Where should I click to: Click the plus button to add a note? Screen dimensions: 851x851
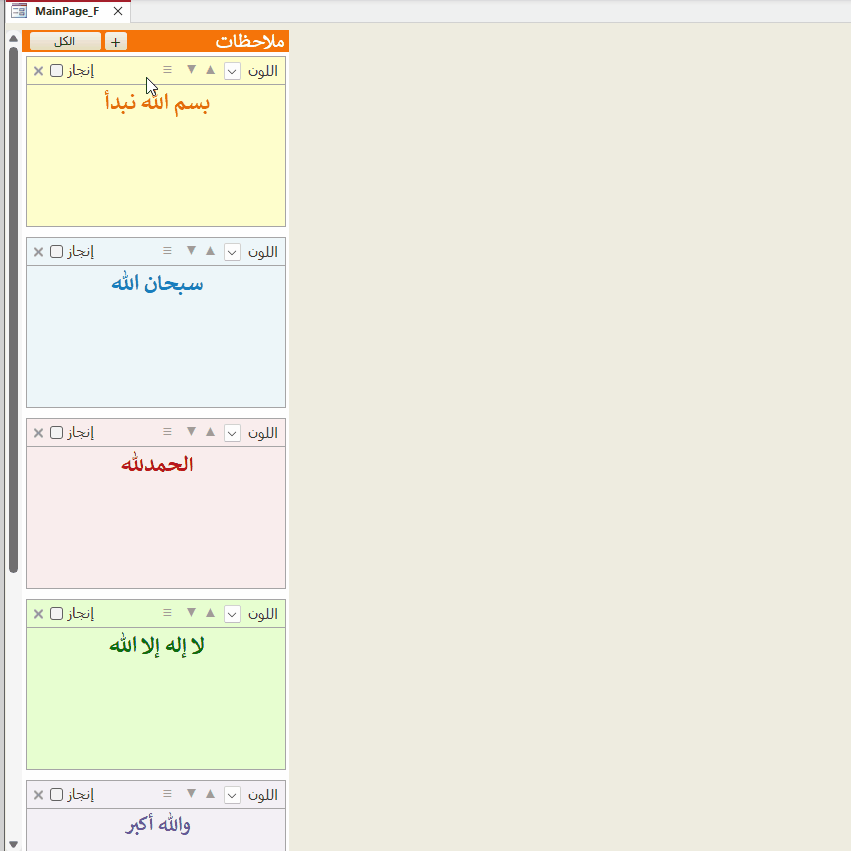116,42
